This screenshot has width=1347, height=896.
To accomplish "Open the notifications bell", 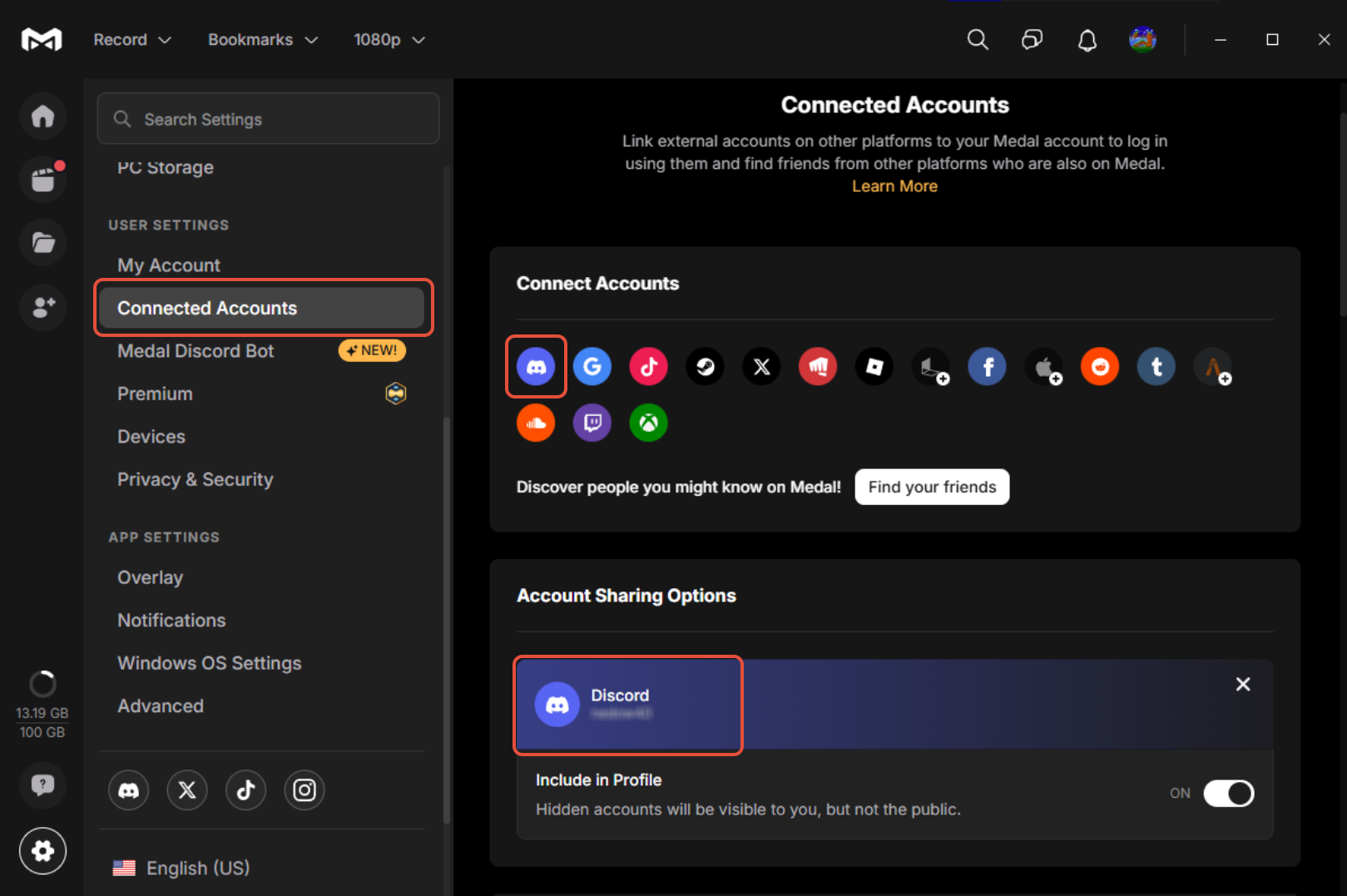I will [x=1087, y=39].
